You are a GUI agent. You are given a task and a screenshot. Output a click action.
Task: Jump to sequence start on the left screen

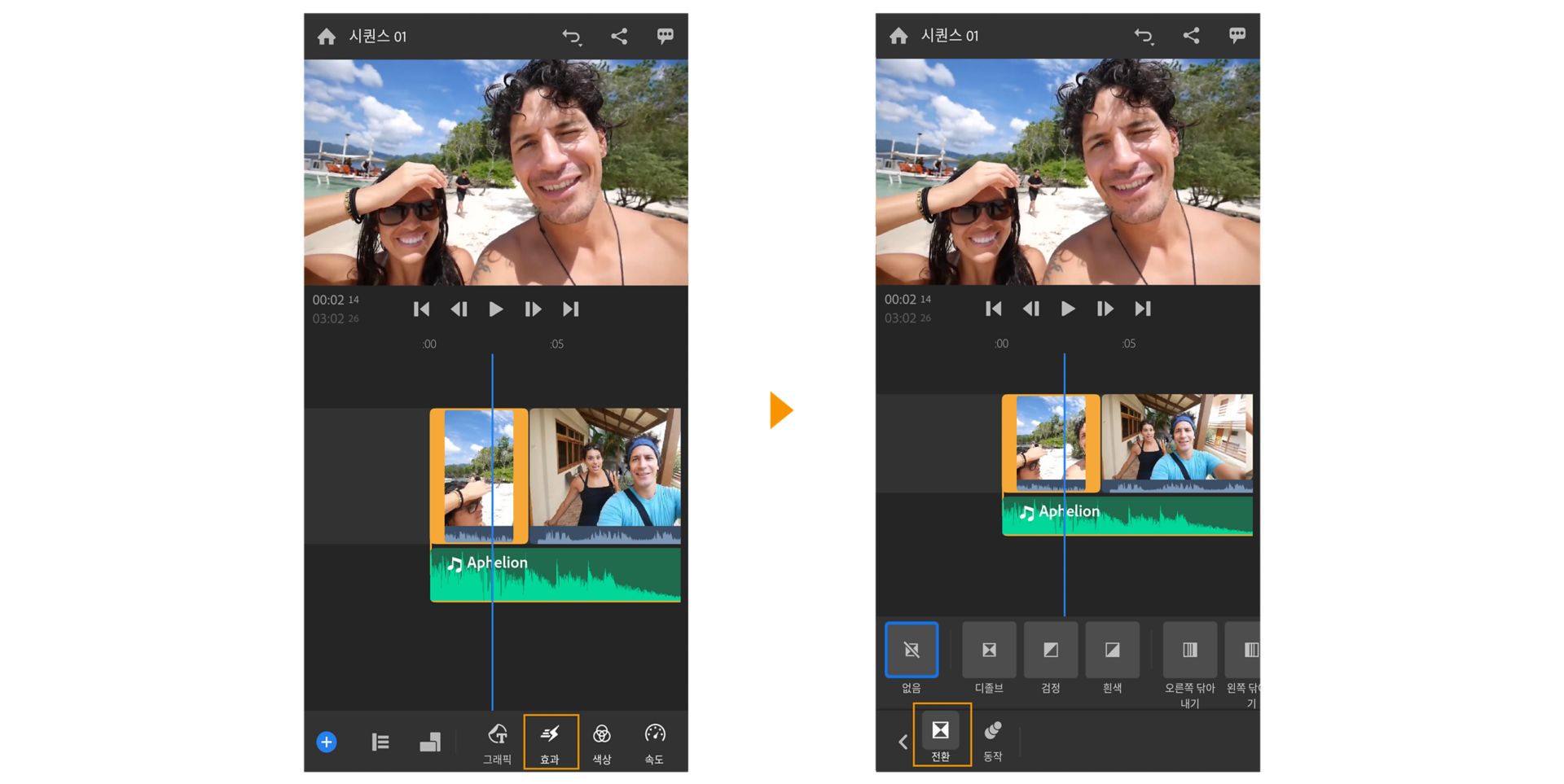[421, 309]
